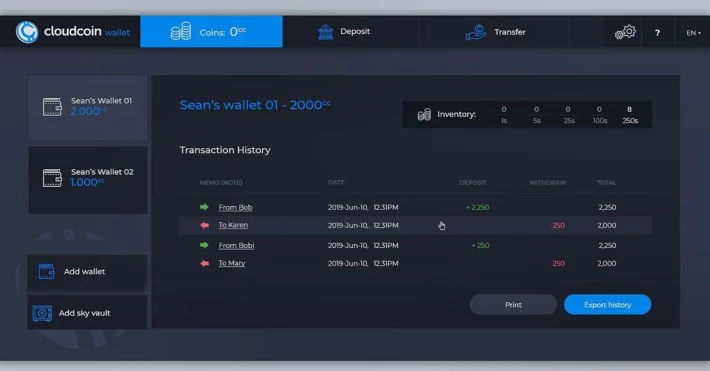This screenshot has height=371, width=710.
Task: Click the 5s inventory count
Action: click(537, 109)
